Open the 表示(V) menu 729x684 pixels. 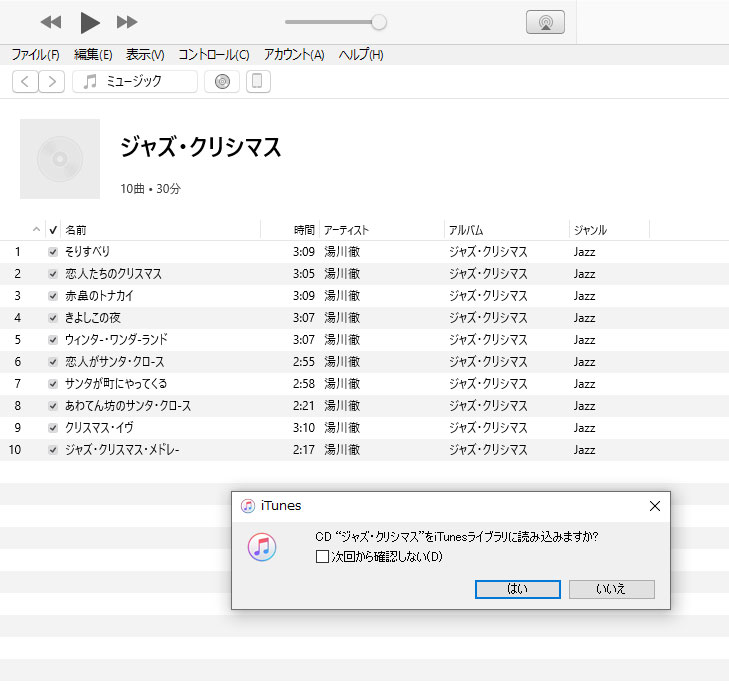(145, 55)
